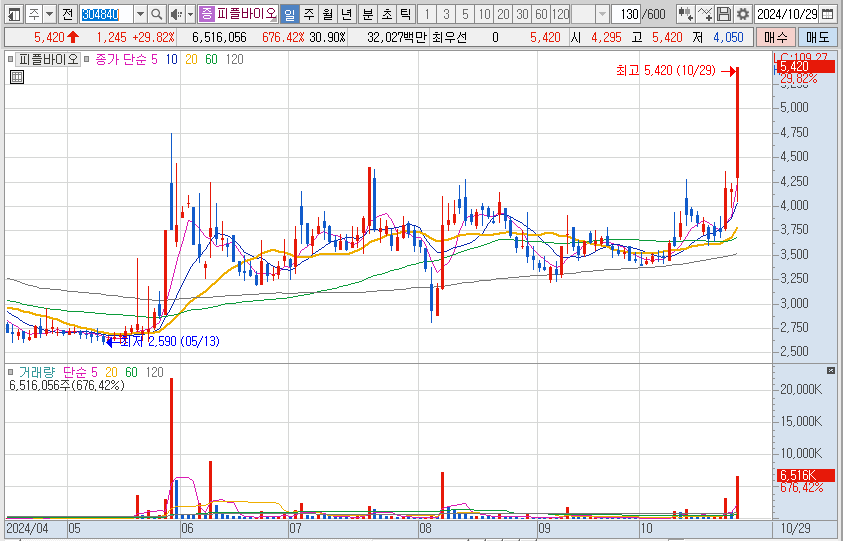
Task: Click the small square before 피플바이오 legend
Action: click(x=11, y=60)
